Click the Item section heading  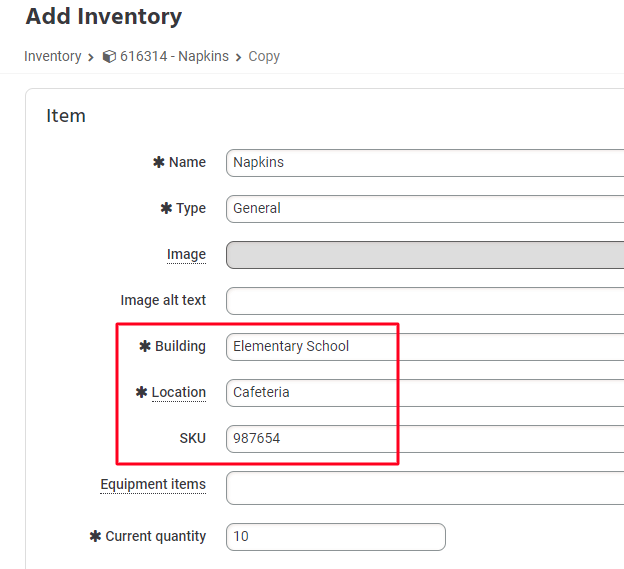point(66,116)
